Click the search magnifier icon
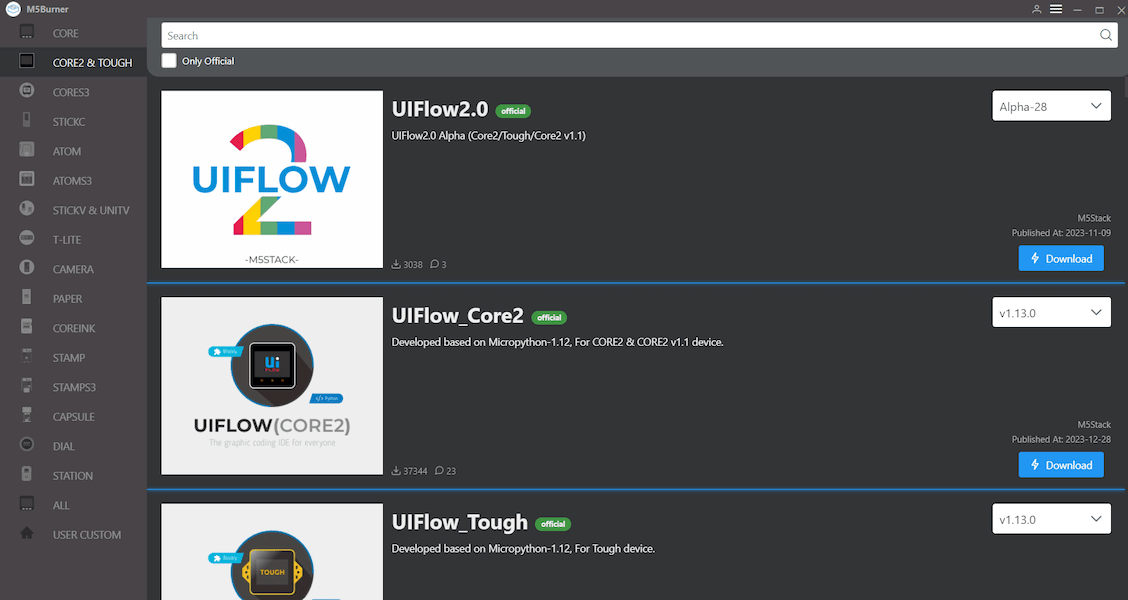The height and width of the screenshot is (600, 1128). coord(1106,35)
